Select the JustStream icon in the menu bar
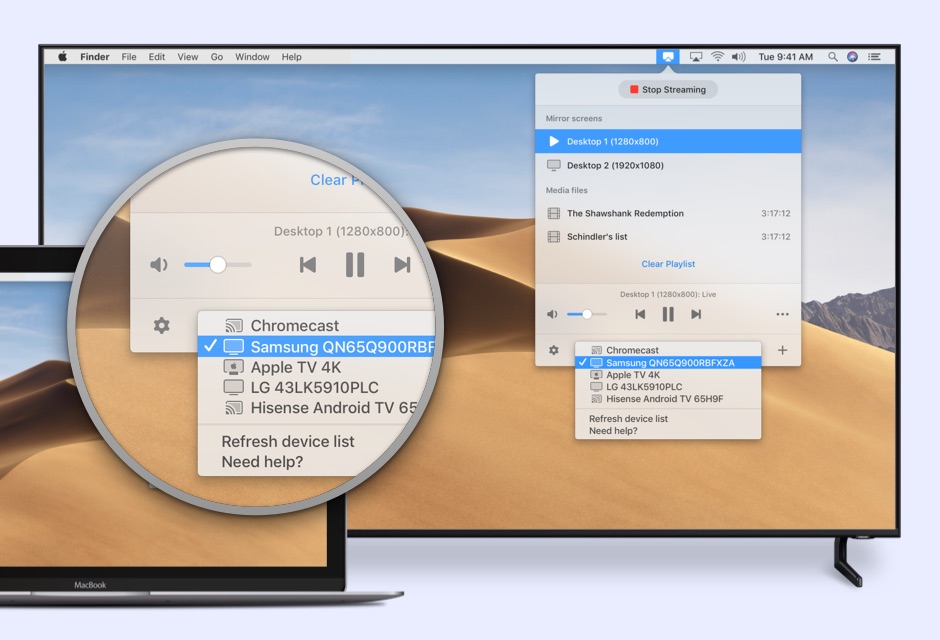This screenshot has width=940, height=640. [x=667, y=57]
